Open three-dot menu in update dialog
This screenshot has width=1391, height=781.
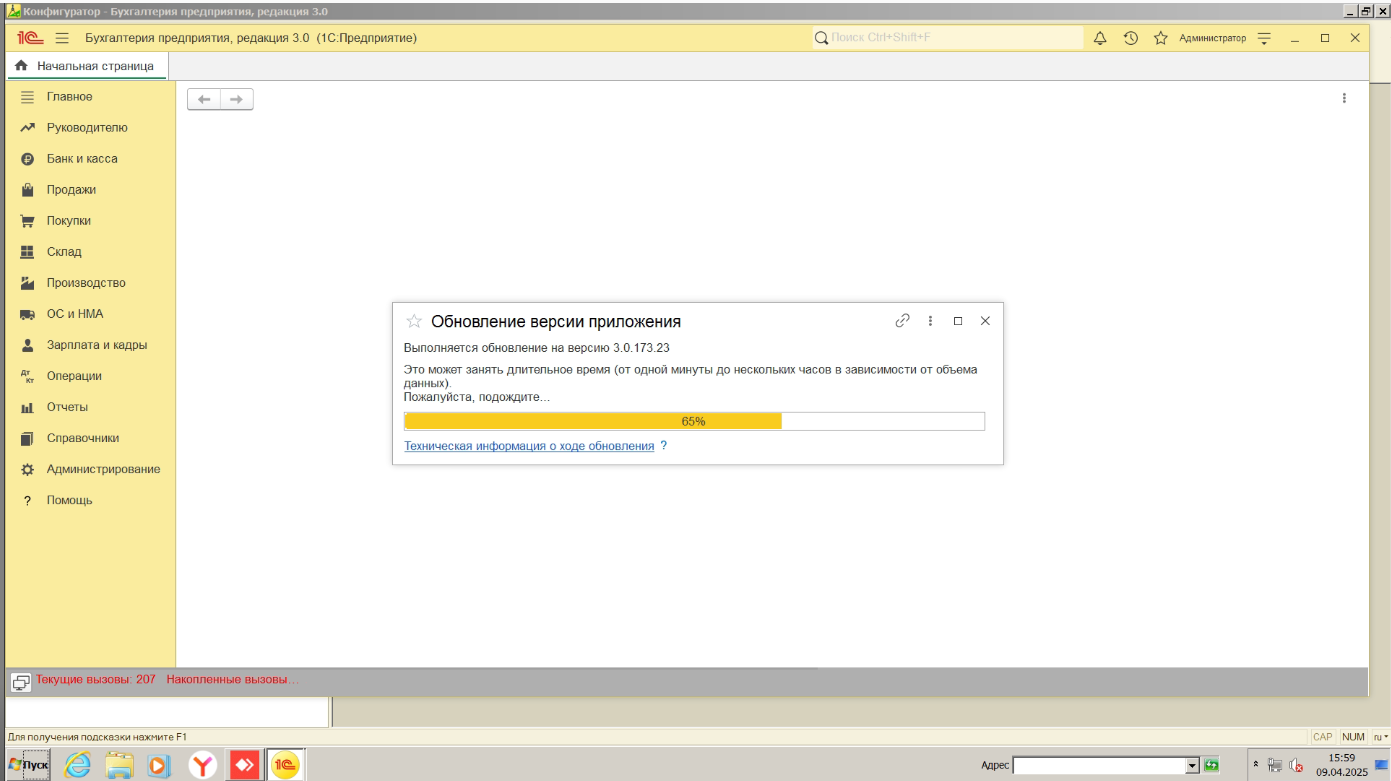[x=930, y=321]
